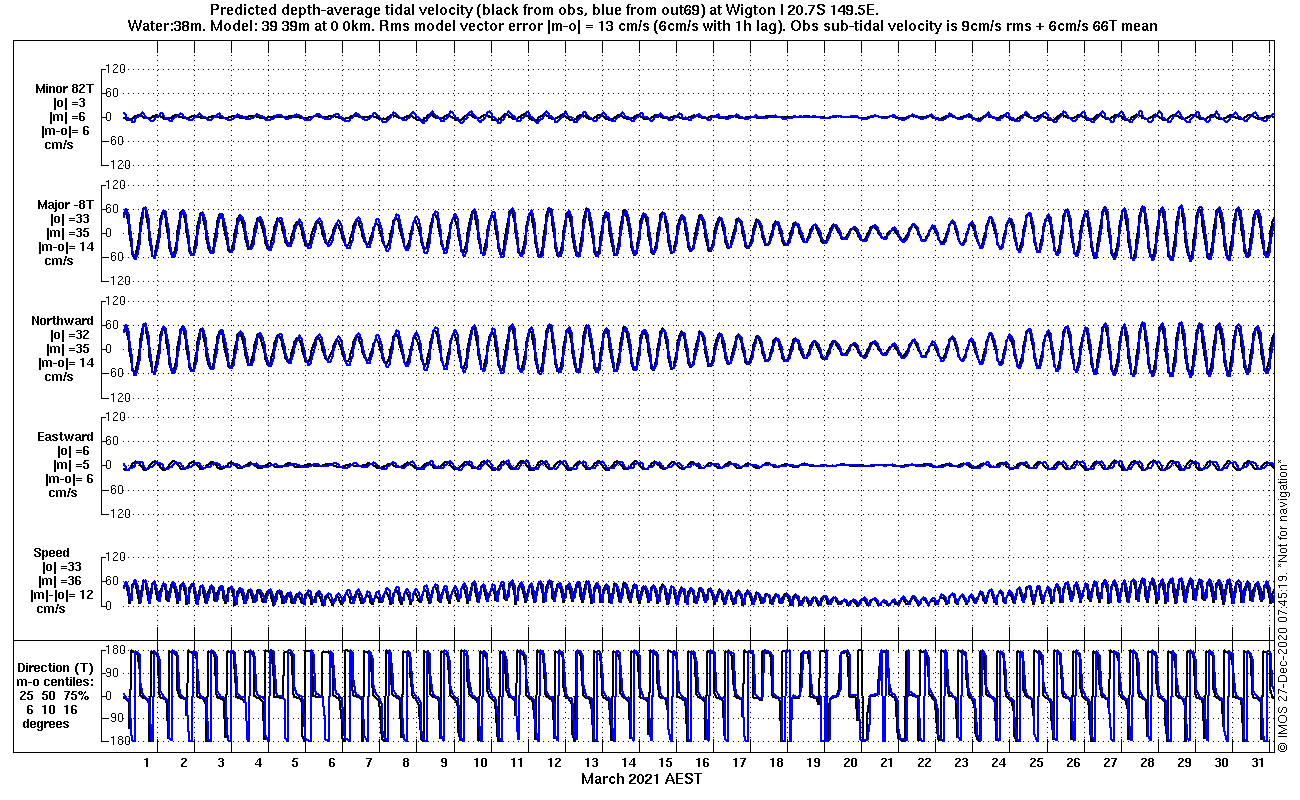Click the '-90' y-tick of Direction panel
Image resolution: width=1300 pixels, height=800 pixels.
pos(113,718)
